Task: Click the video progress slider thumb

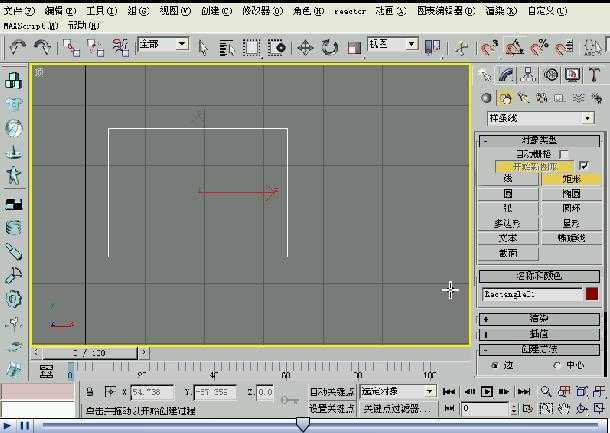Action: [303, 424]
